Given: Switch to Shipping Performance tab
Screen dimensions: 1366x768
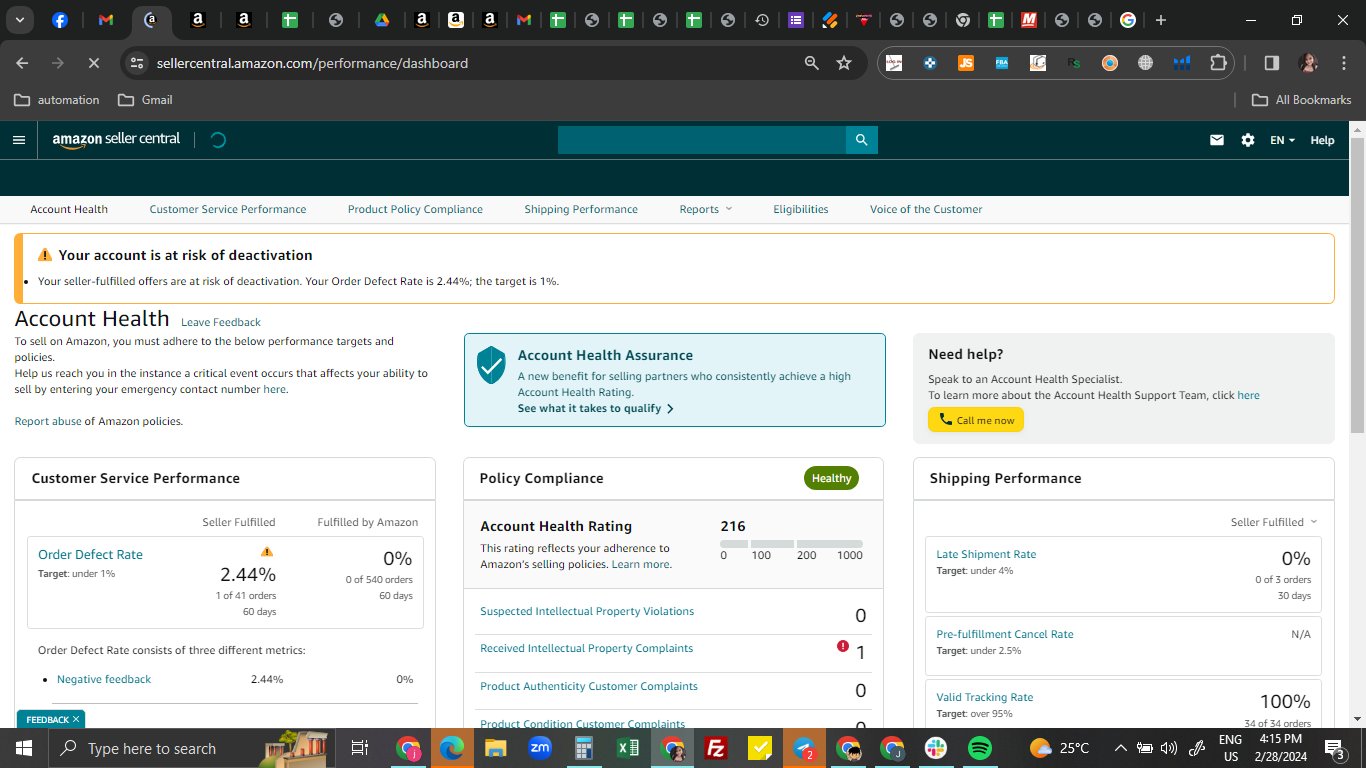Looking at the screenshot, I should (581, 209).
